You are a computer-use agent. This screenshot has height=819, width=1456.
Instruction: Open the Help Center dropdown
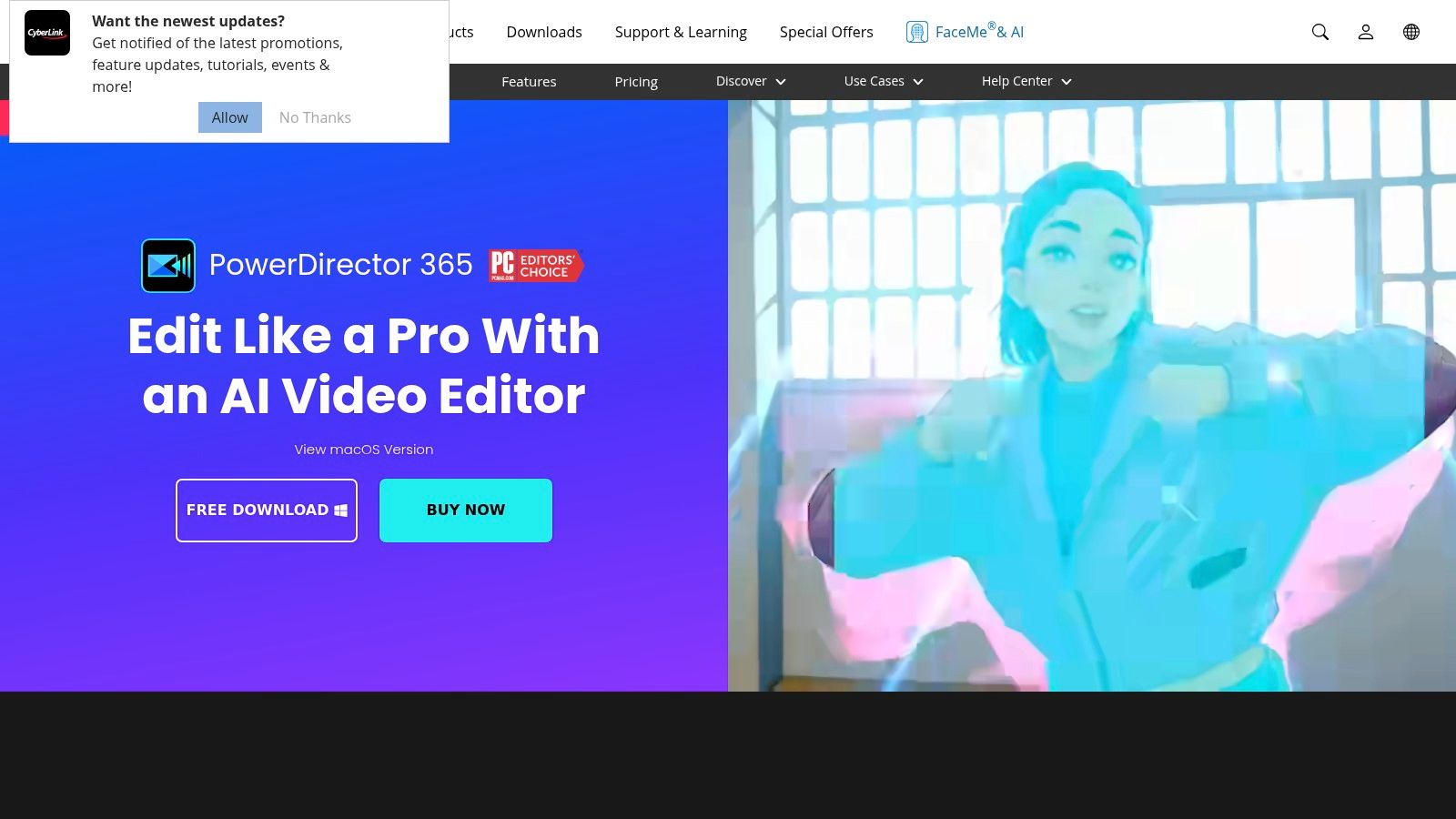pos(1026,81)
